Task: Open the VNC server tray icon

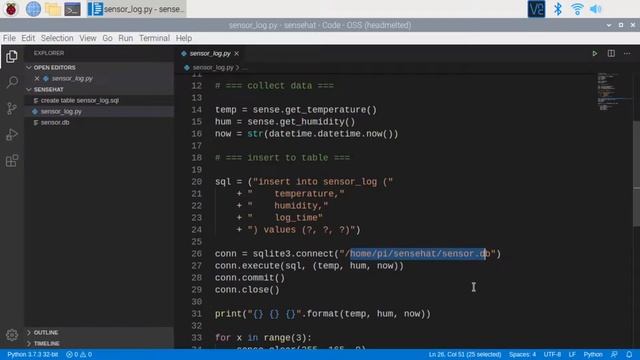Action: (x=536, y=9)
